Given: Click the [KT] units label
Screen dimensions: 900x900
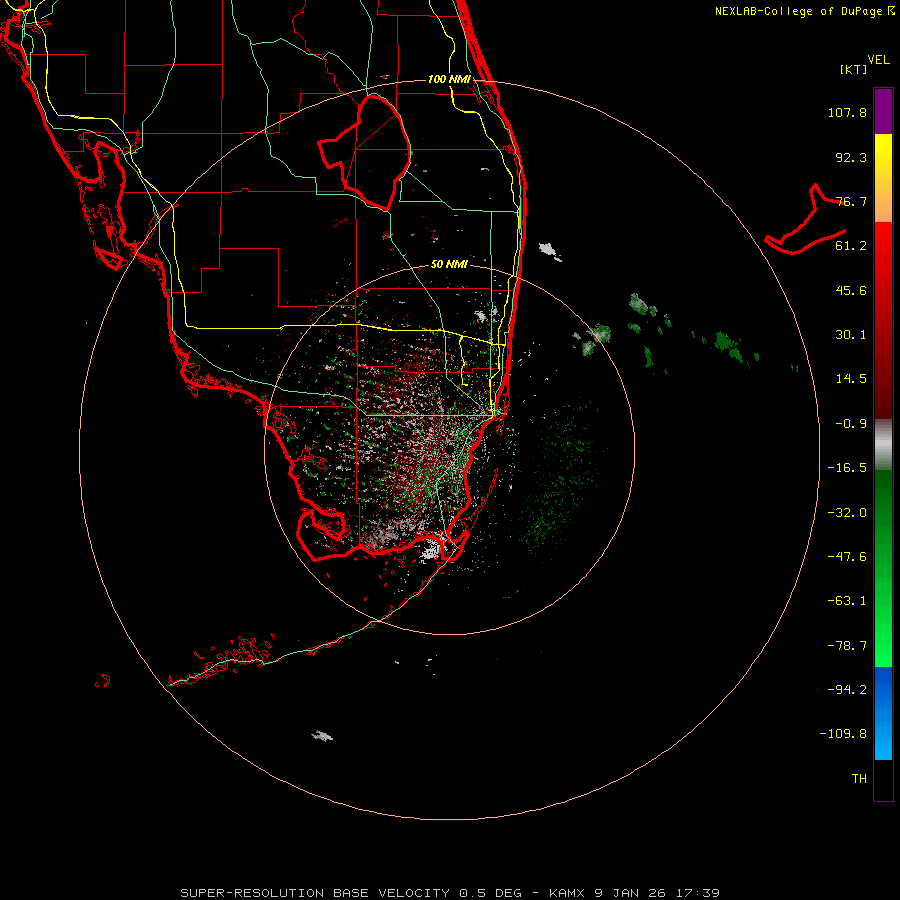Looking at the screenshot, I should [854, 69].
